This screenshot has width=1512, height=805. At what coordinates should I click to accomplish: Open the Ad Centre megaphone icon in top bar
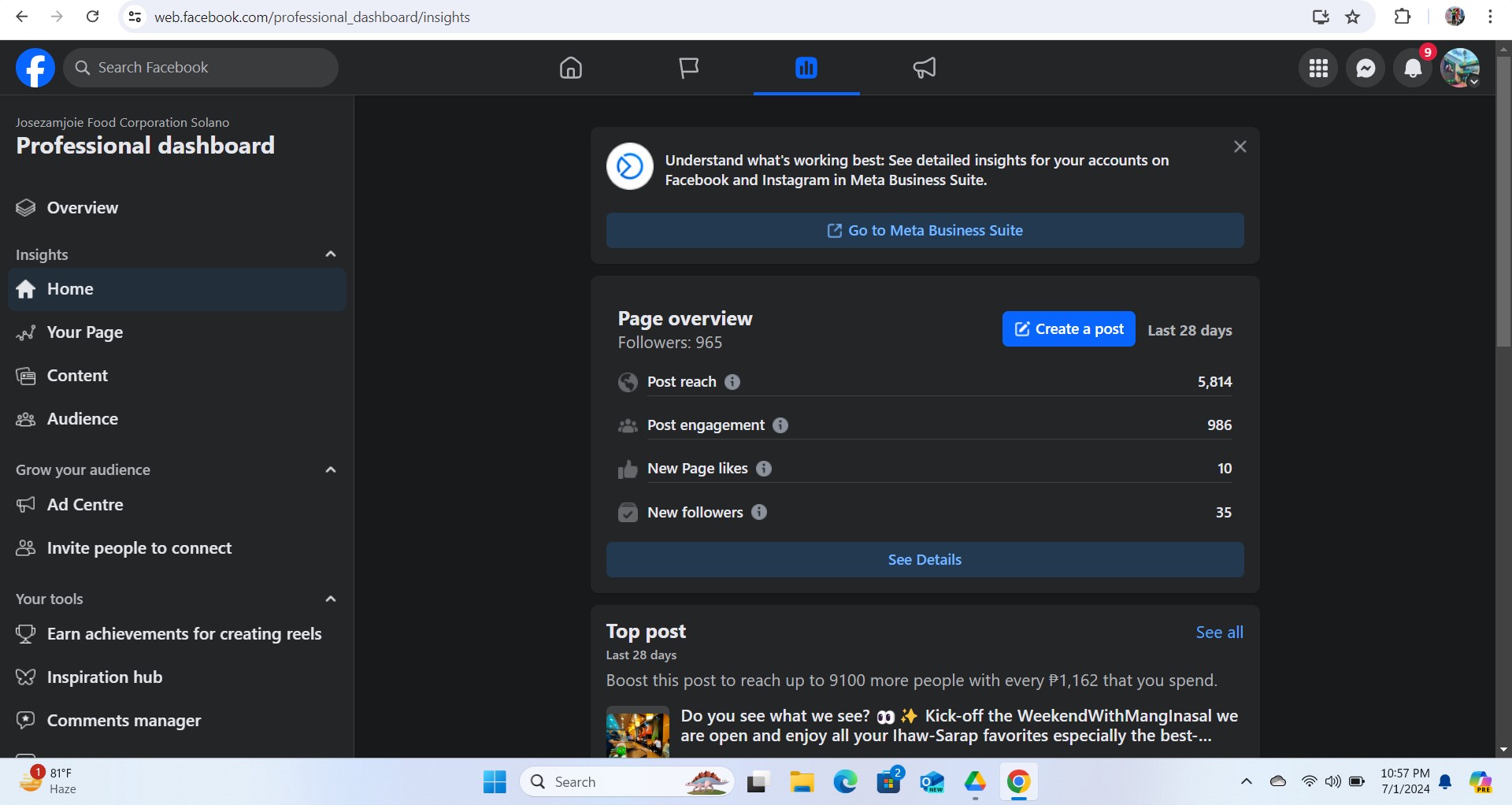pyautogui.click(x=925, y=68)
